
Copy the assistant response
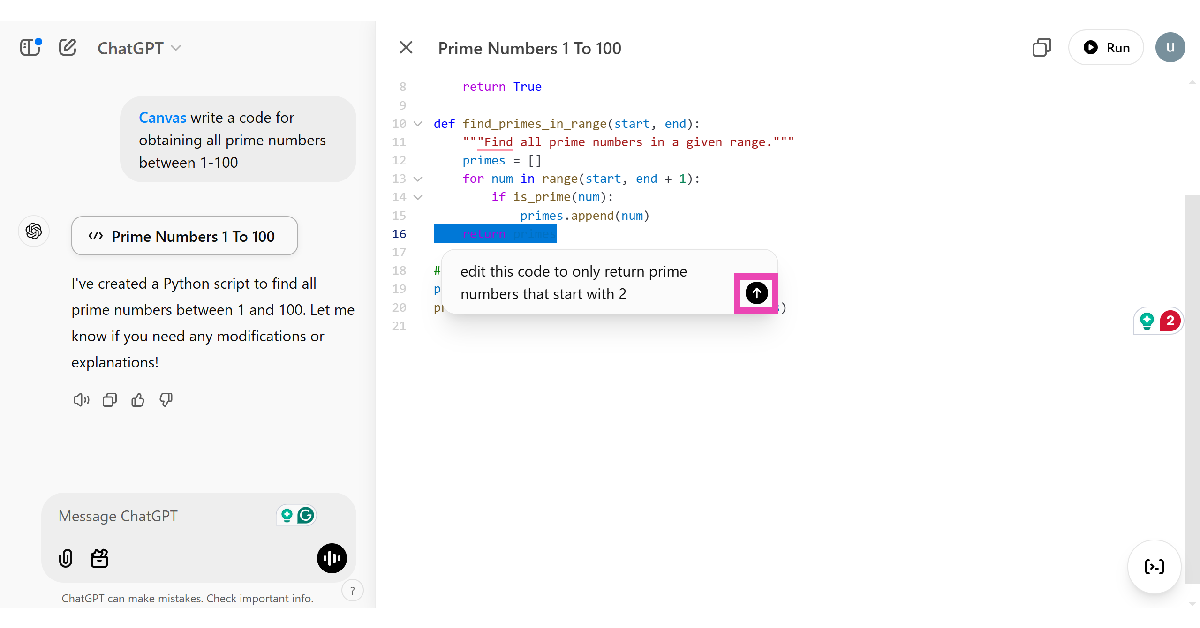point(110,400)
